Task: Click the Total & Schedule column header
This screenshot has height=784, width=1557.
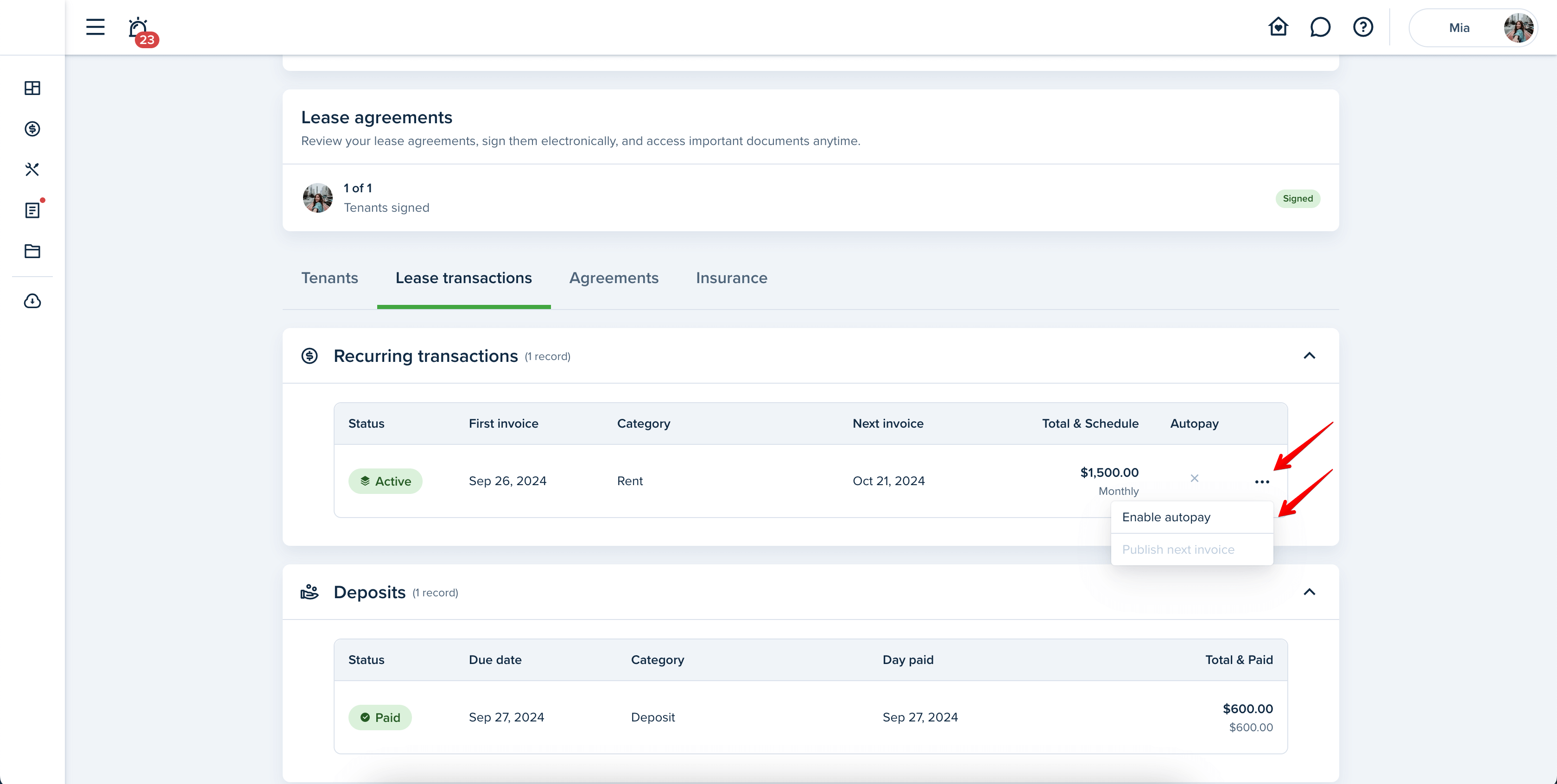Action: 1090,424
